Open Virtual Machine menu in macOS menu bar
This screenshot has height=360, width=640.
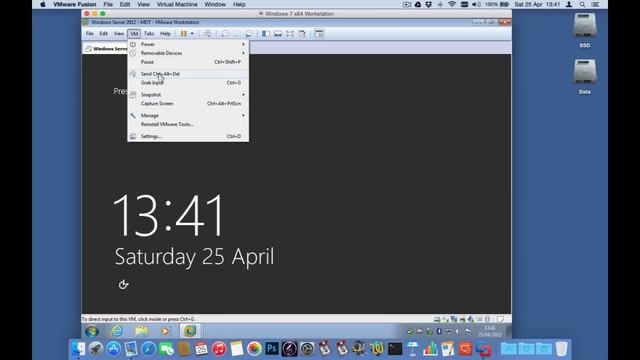coord(177,4)
